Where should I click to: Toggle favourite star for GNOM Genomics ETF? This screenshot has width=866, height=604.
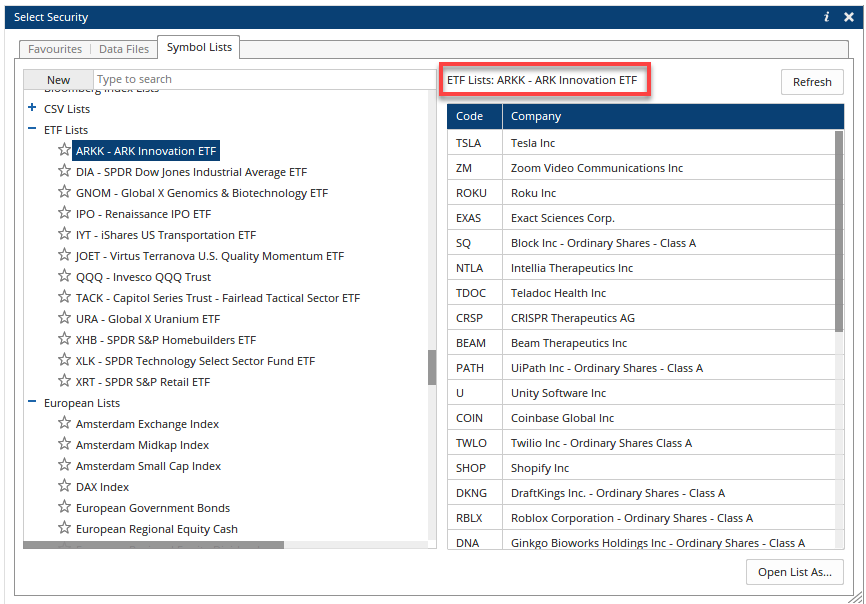(64, 192)
